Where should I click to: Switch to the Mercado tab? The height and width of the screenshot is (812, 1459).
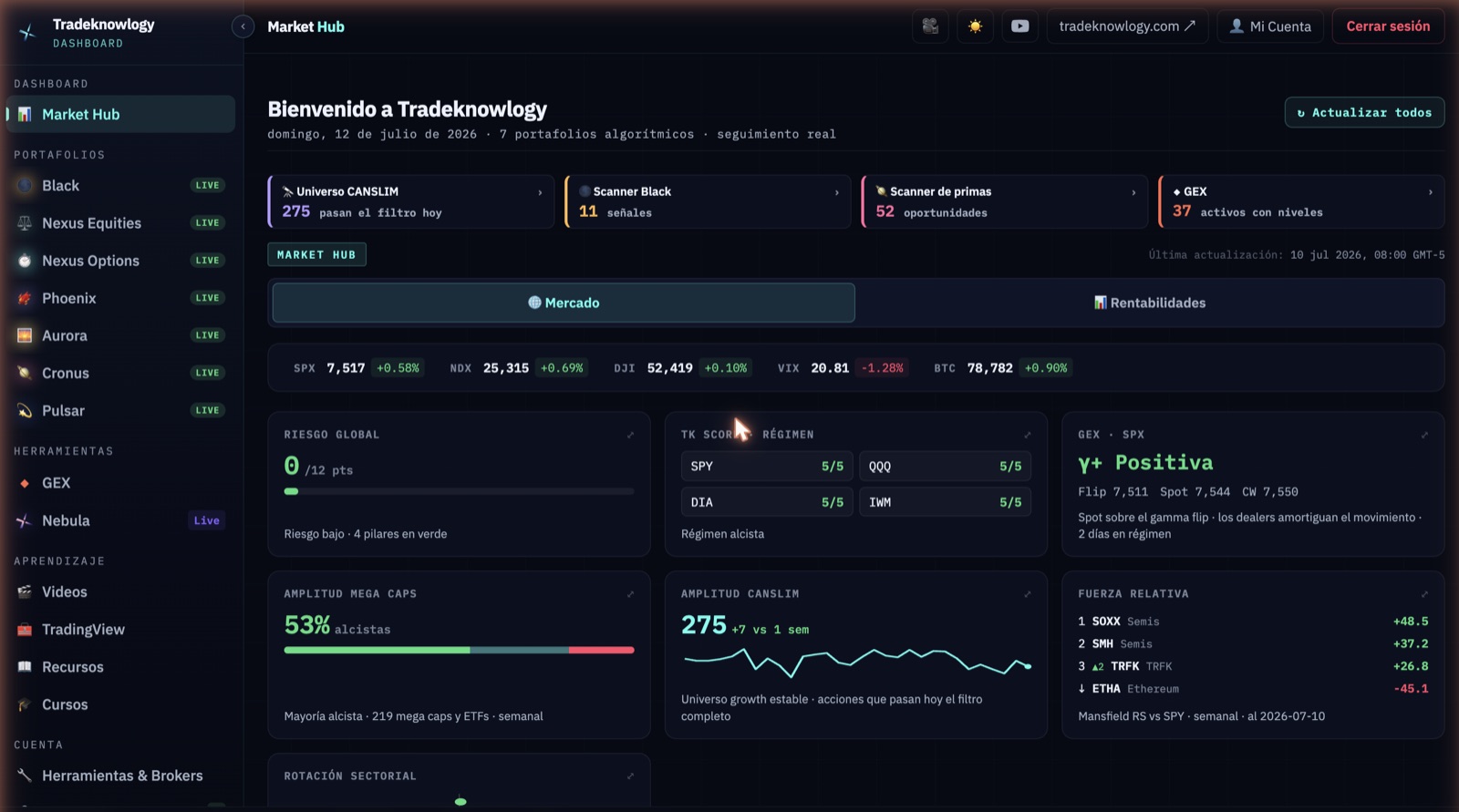564,303
